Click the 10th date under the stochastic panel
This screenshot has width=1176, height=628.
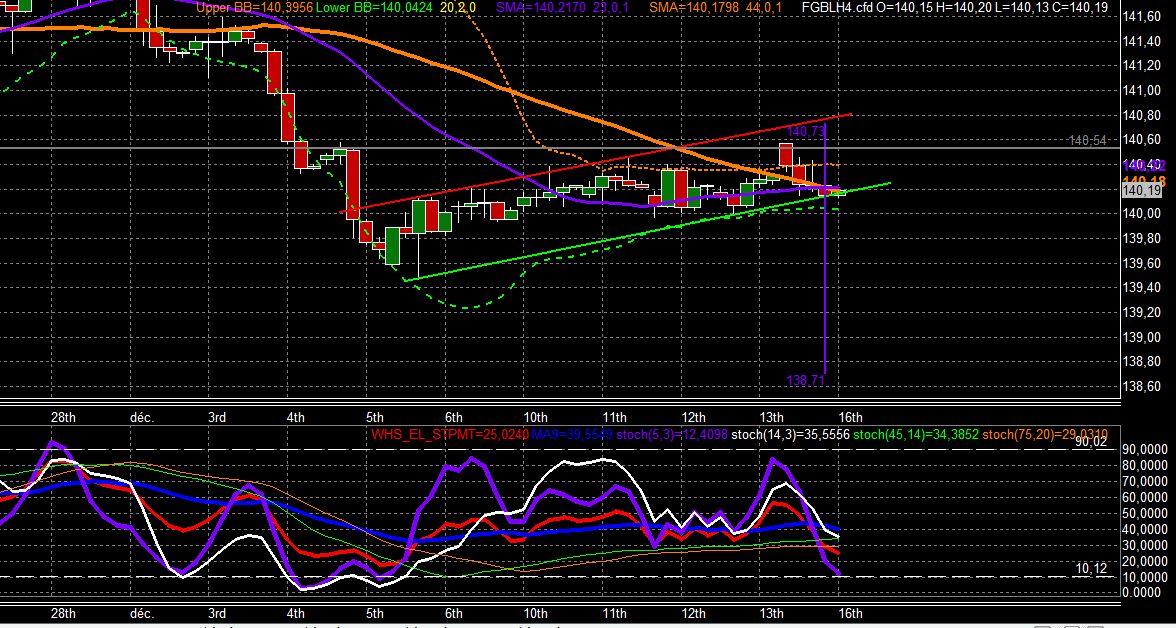point(536,613)
